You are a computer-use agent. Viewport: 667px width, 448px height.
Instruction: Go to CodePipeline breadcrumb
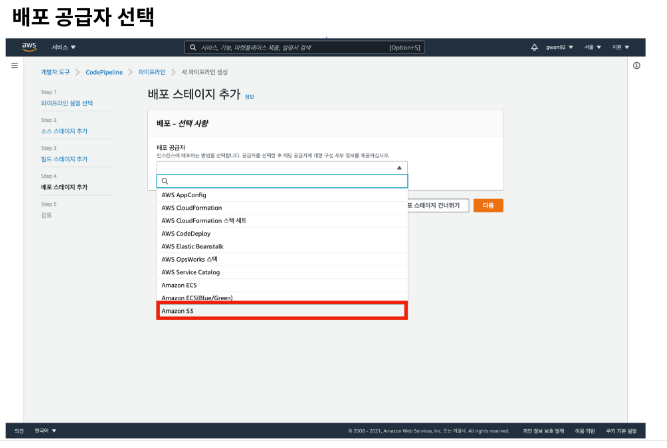point(104,72)
